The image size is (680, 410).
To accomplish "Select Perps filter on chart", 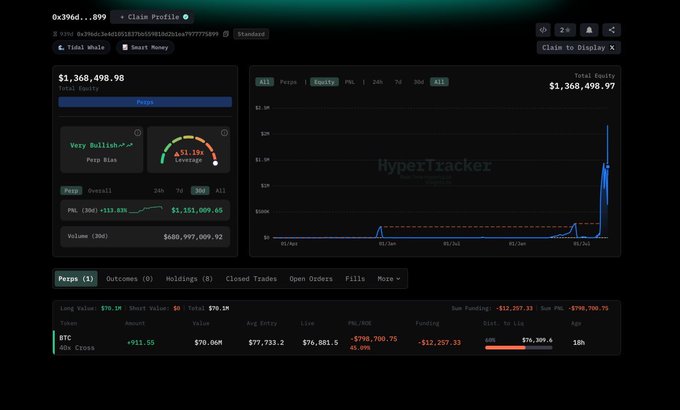I will 288,82.
